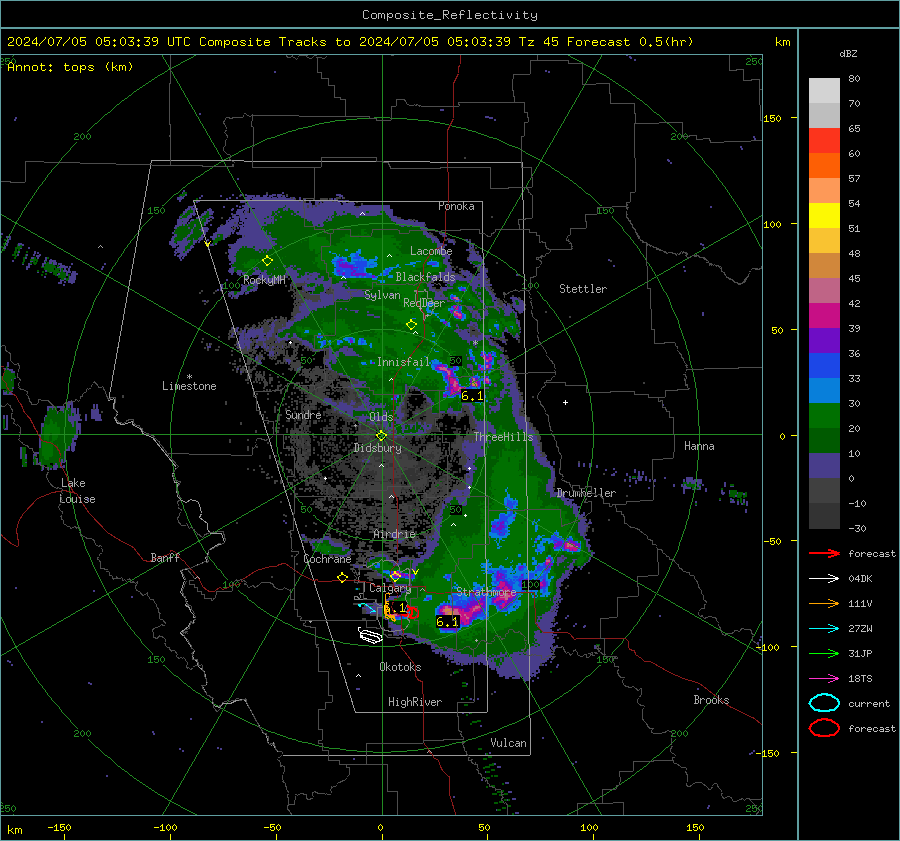
Task: Click the Strathmore city label
Action: [486, 591]
